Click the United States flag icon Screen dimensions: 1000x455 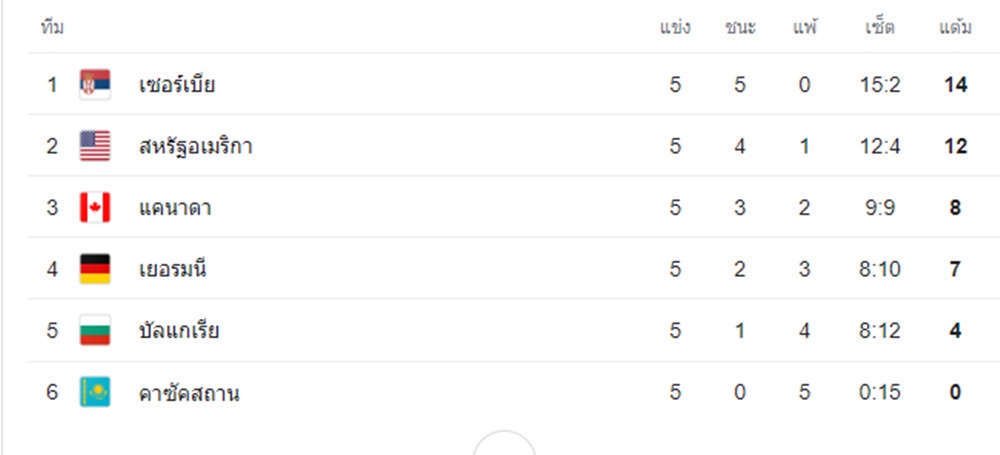coord(95,146)
